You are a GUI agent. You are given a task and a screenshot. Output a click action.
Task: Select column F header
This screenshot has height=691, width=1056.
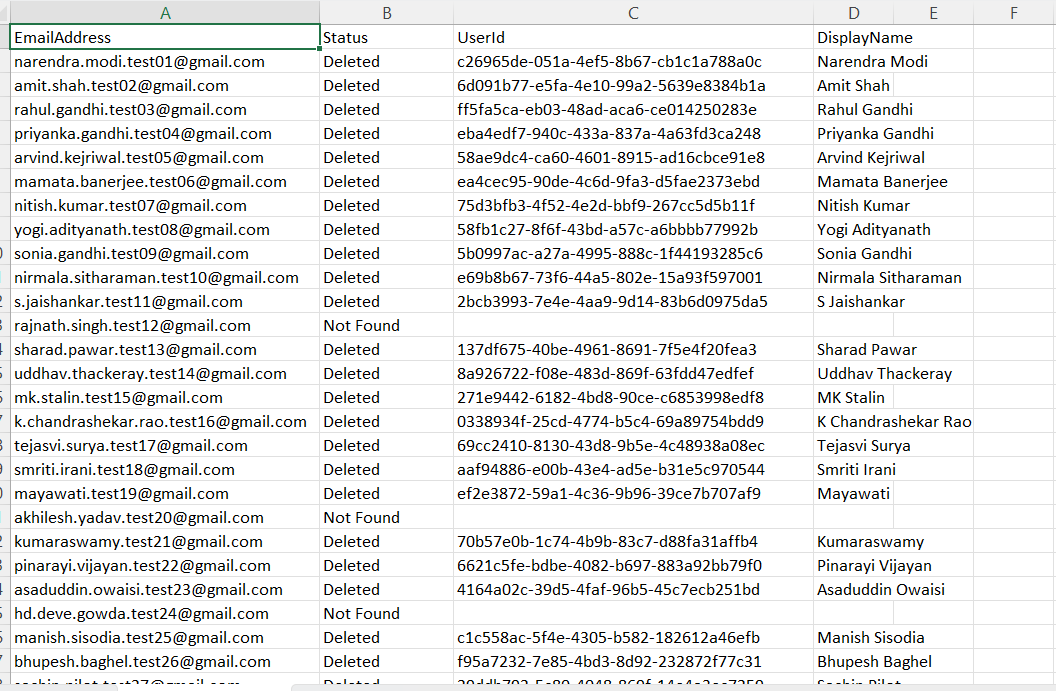(x=1014, y=12)
